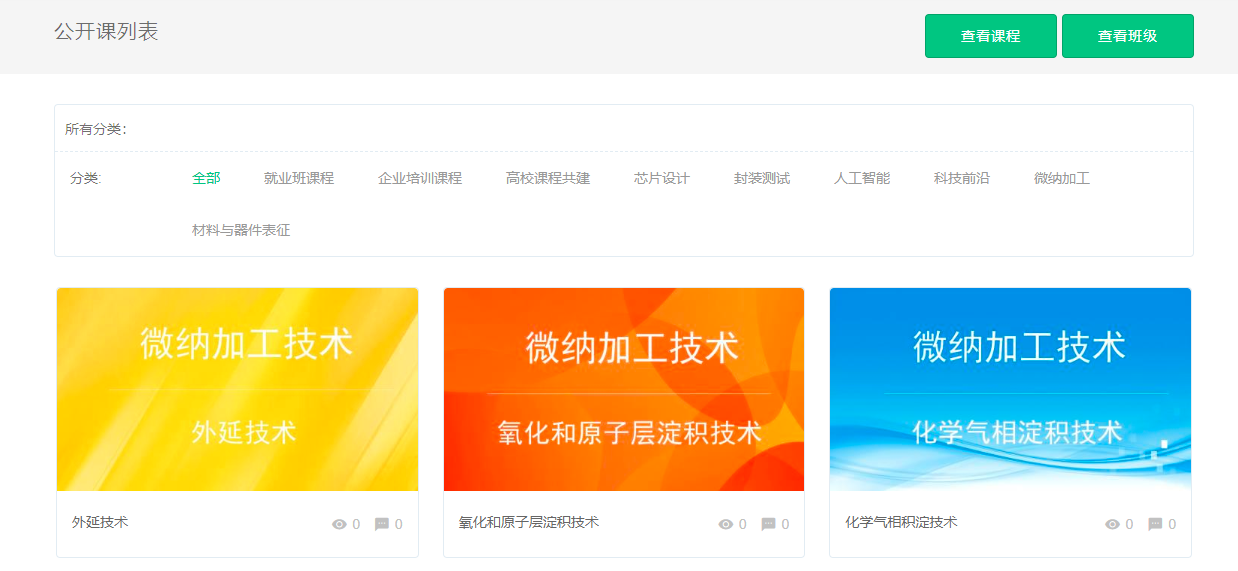Filter by 微纳加工 category
1238x571 pixels.
click(1062, 178)
